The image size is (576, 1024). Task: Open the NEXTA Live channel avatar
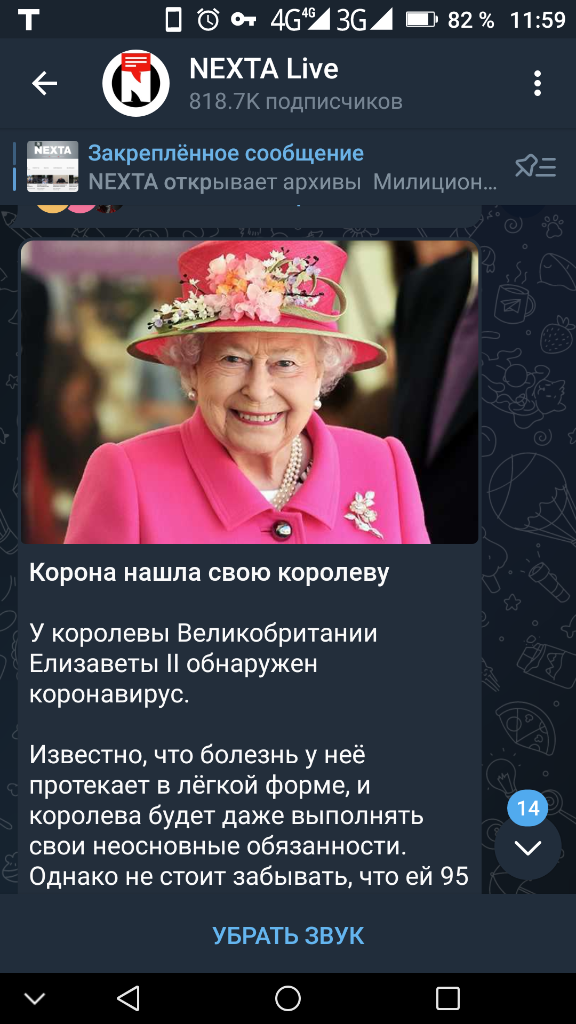click(x=136, y=84)
